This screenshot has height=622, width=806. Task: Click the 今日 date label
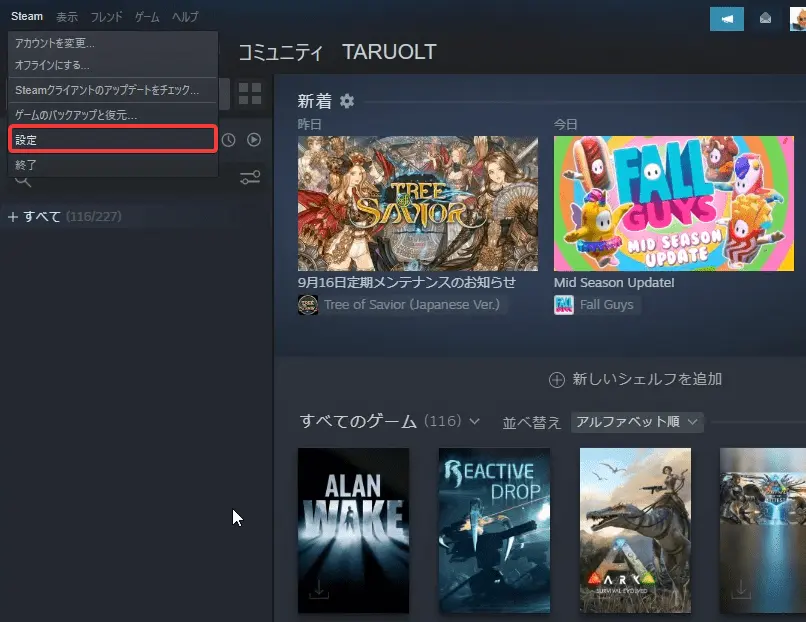pos(565,124)
